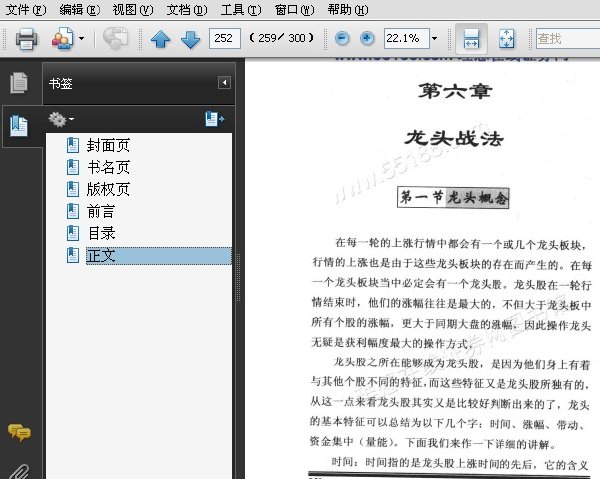Screen dimensions: 600x479
Task: Click the collaborate/share icon
Action: [62, 39]
